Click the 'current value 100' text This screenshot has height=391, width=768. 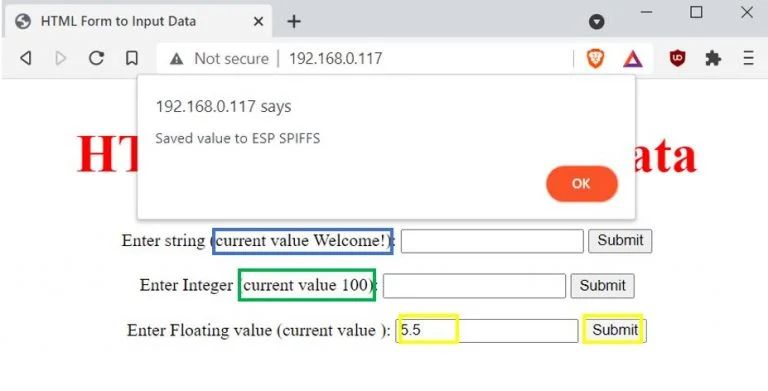[306, 285]
